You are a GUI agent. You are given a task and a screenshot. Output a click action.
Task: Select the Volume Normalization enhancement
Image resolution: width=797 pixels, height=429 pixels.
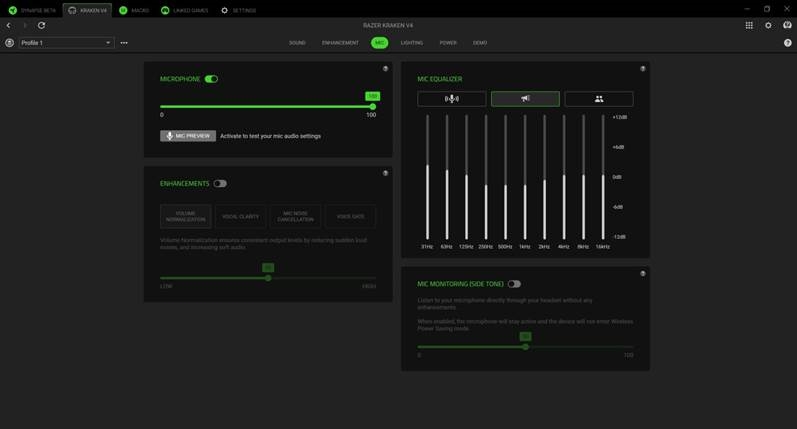[x=186, y=217]
